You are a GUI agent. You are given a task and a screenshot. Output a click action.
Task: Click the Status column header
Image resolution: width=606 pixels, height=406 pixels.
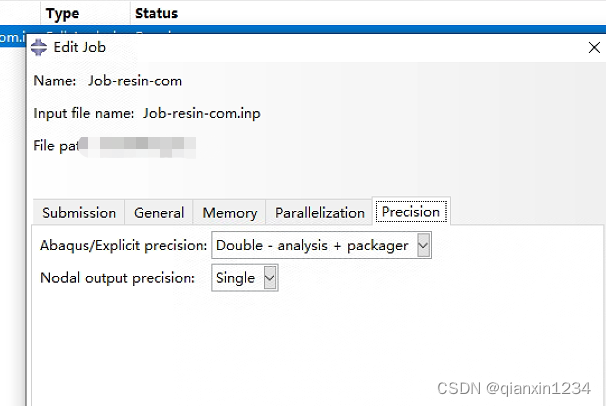click(155, 13)
